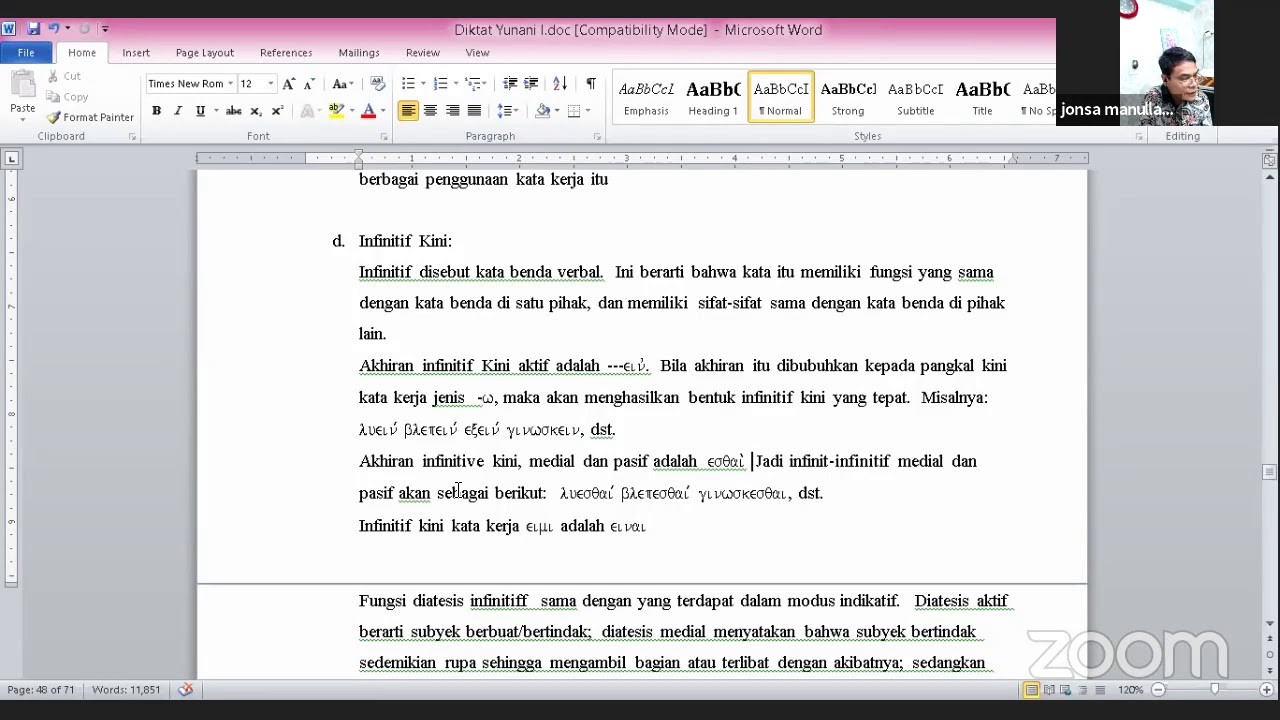Apply the Heading 1 style
This screenshot has width=1280, height=720.
(713, 97)
